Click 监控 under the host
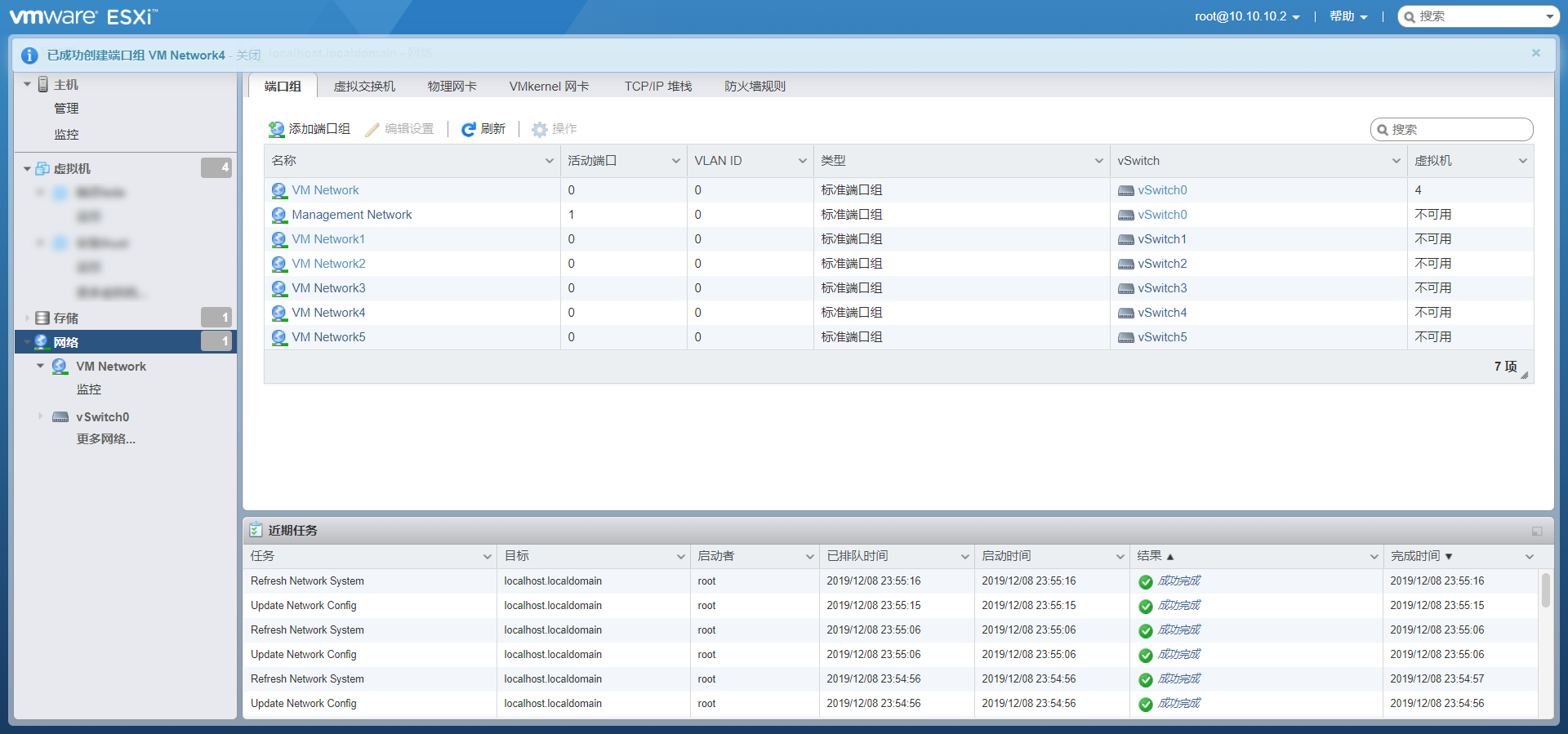This screenshot has width=1568, height=734. (66, 135)
